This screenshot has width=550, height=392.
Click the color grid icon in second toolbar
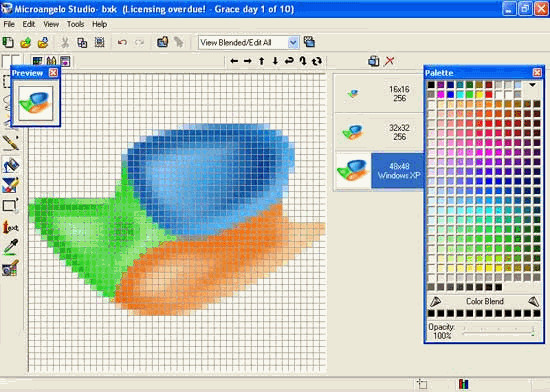tap(37, 61)
